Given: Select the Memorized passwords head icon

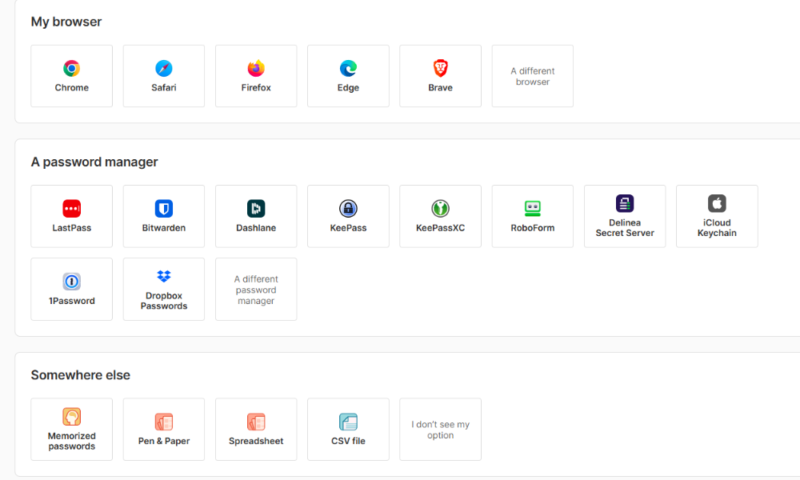Looking at the screenshot, I should pos(71,416).
